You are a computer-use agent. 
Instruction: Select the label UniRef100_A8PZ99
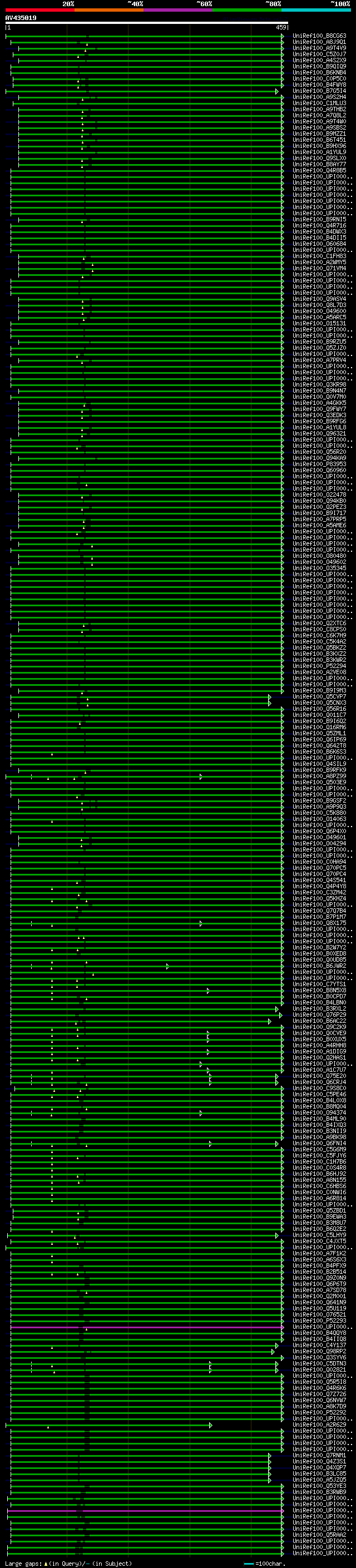coord(319,776)
